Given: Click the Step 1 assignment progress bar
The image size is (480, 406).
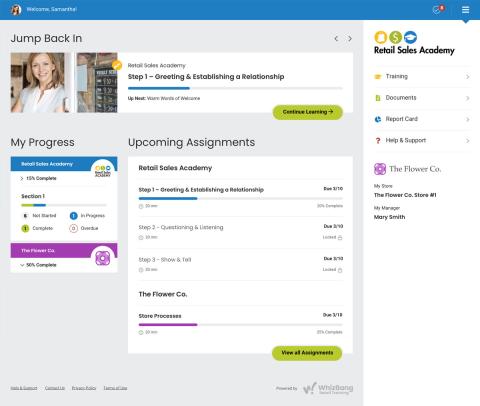Looking at the screenshot, I should (x=240, y=199).
